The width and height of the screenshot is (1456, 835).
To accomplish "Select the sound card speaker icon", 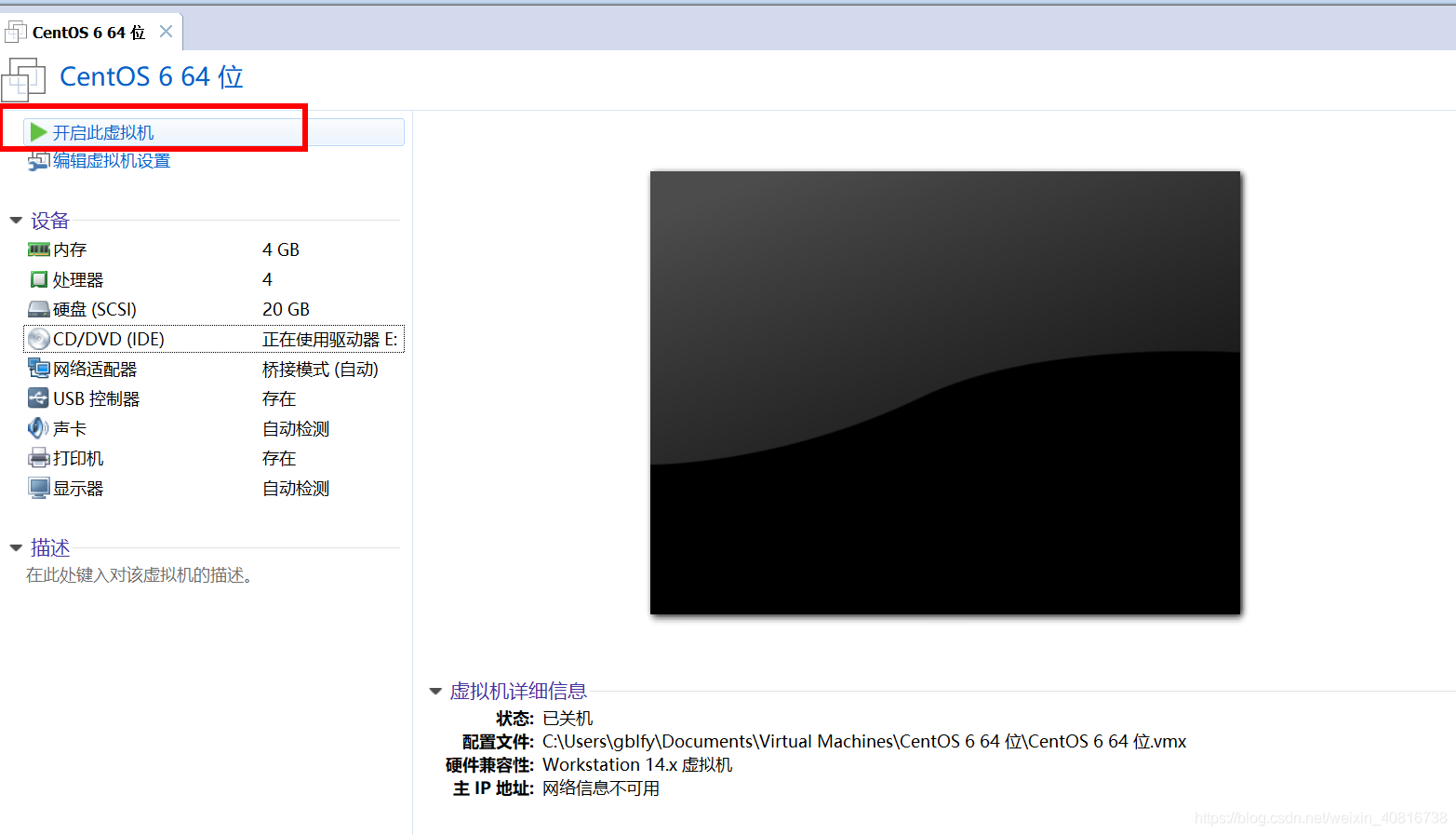I will point(38,428).
